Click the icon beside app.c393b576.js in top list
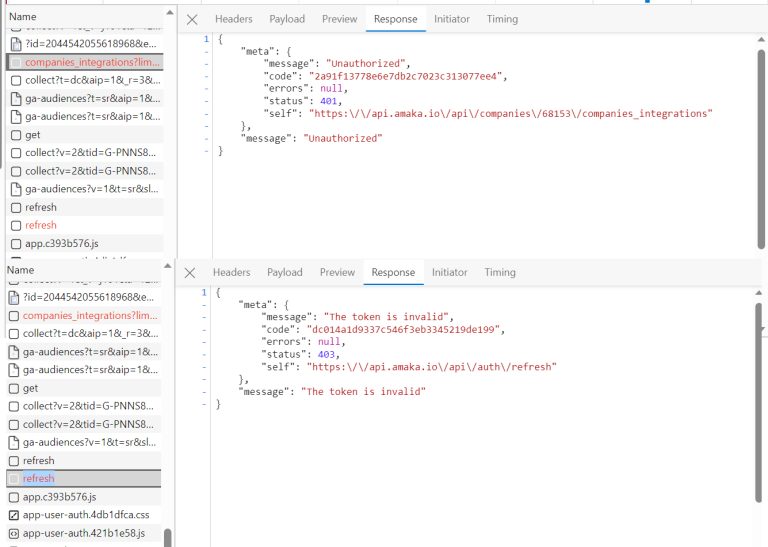Image resolution: width=768 pixels, height=547 pixels. click(16, 244)
